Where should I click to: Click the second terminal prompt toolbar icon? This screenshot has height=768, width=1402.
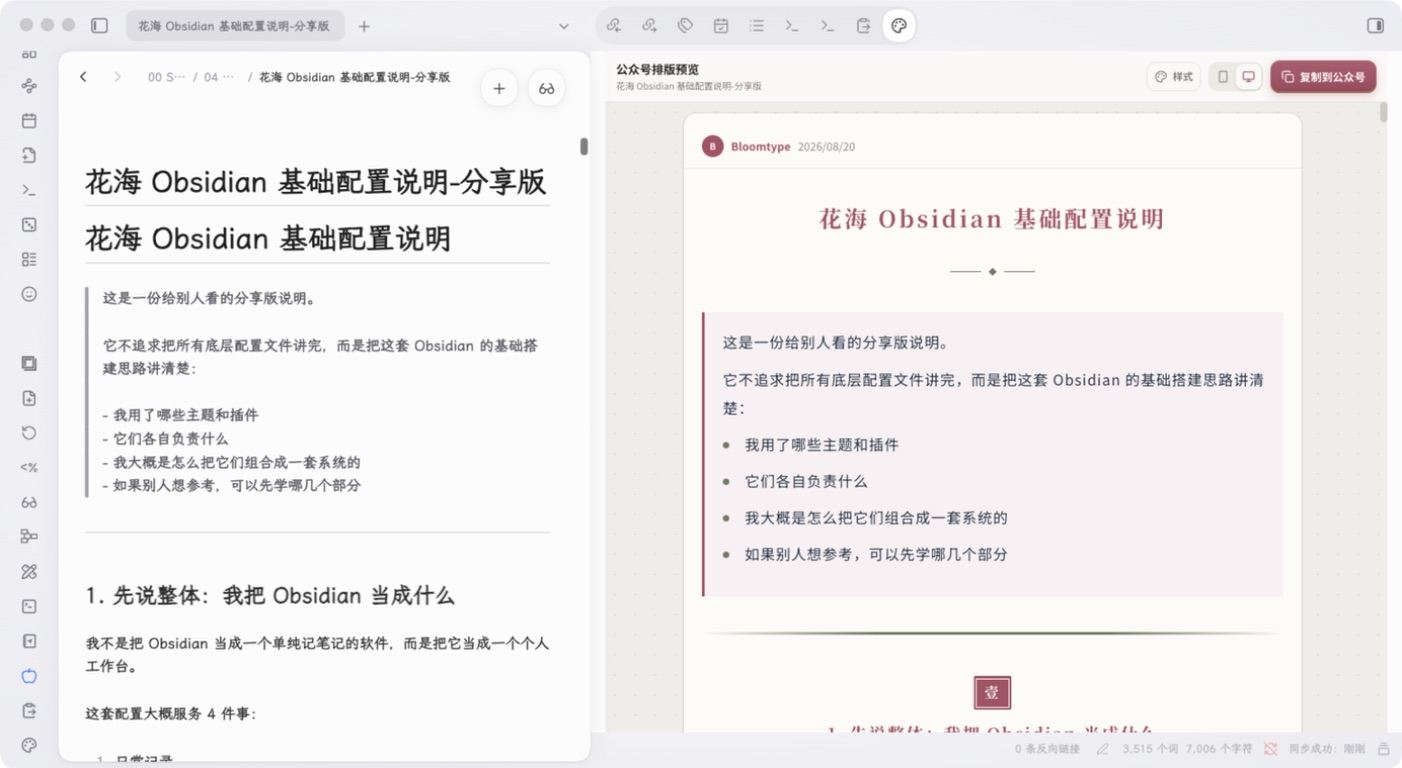coord(827,26)
